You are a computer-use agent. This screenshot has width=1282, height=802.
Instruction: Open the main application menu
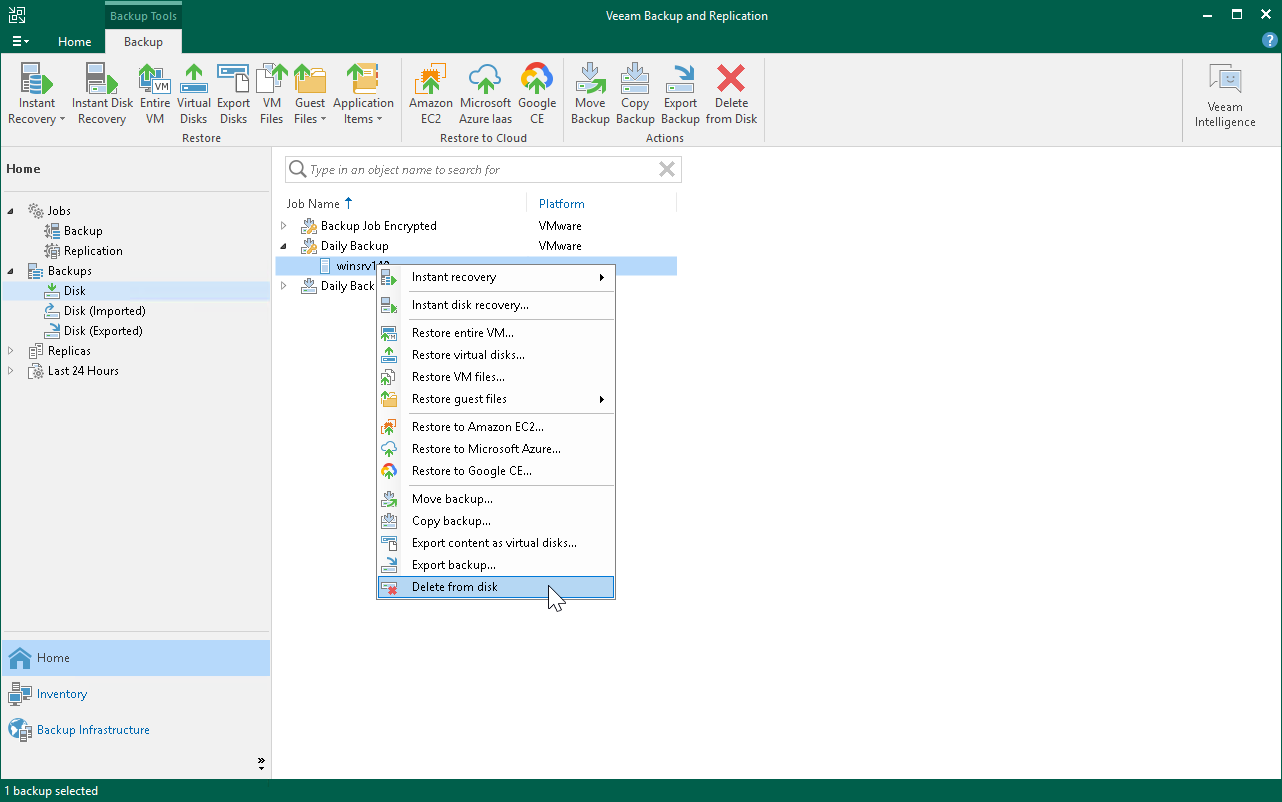20,41
